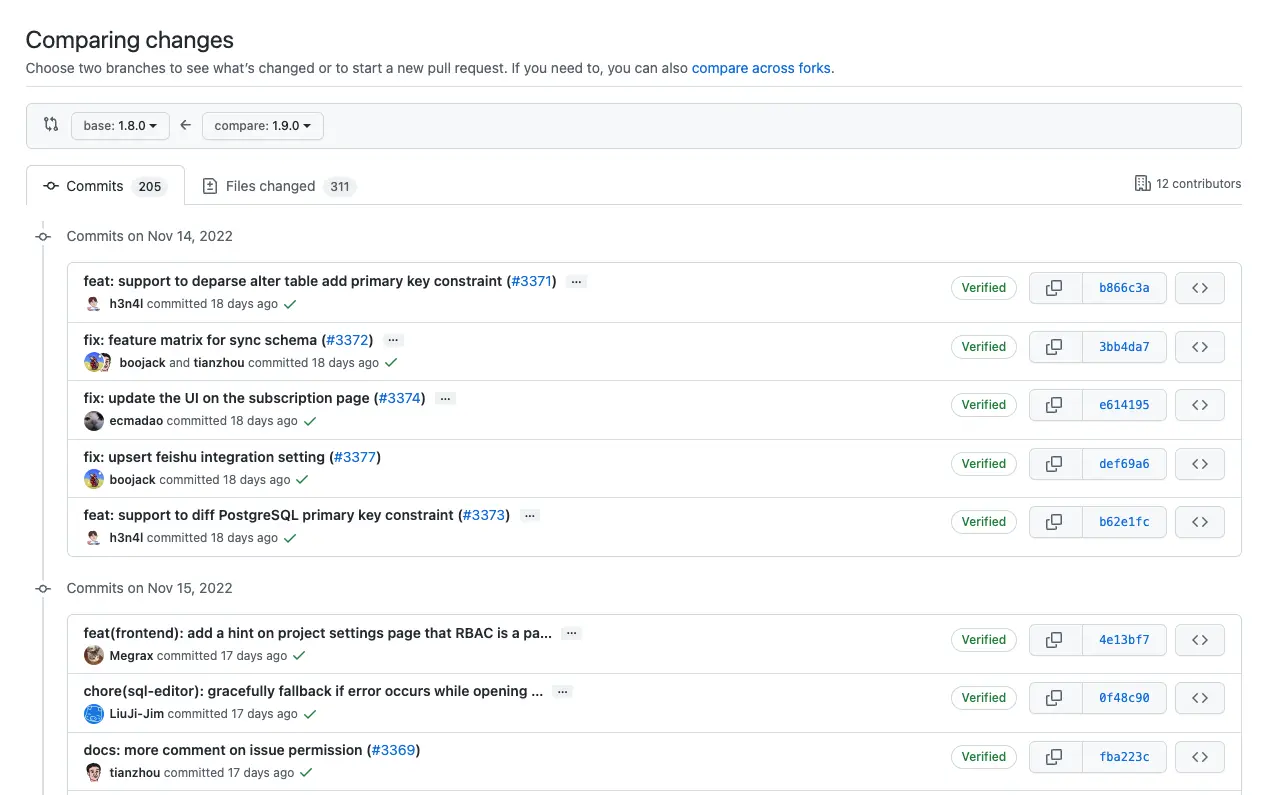1261x795 pixels.
Task: Copy full SHA for commit e614195
Action: tap(1054, 405)
